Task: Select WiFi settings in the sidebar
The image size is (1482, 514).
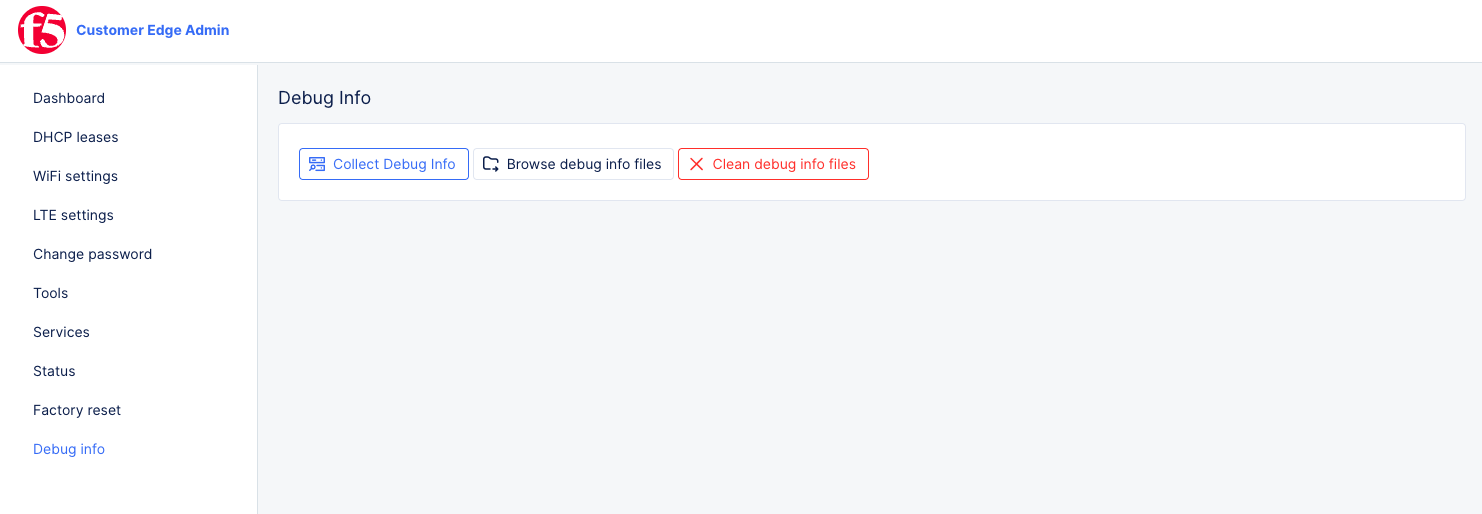Action: [x=75, y=176]
